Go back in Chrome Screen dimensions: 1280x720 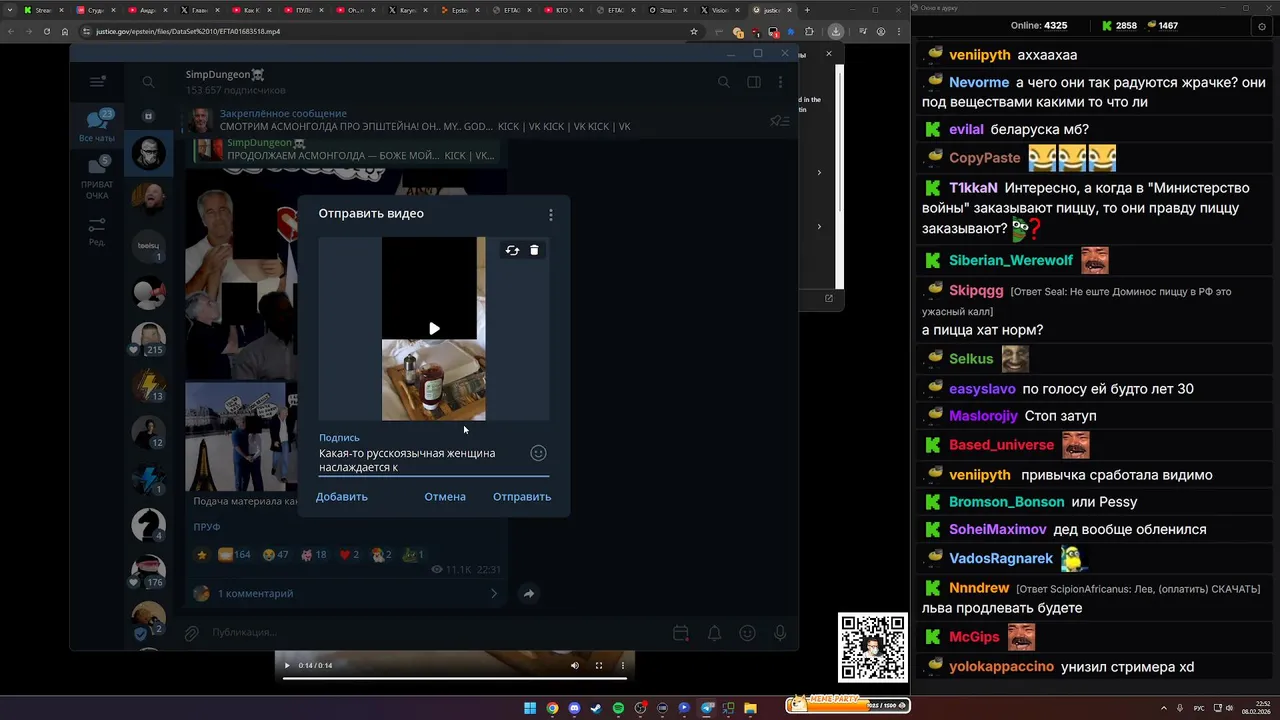pyautogui.click(x=11, y=31)
